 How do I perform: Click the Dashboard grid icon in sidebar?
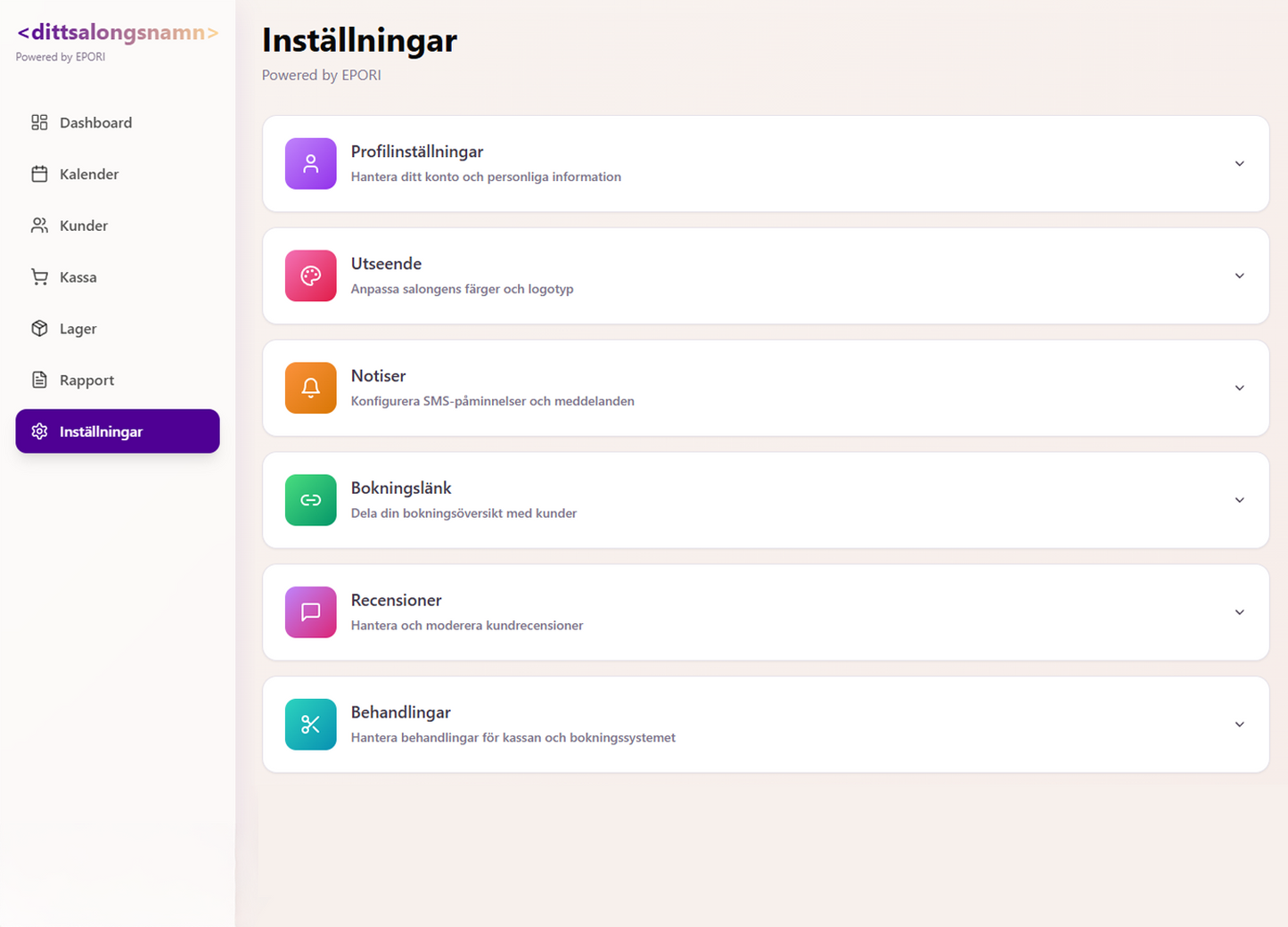[x=39, y=123]
